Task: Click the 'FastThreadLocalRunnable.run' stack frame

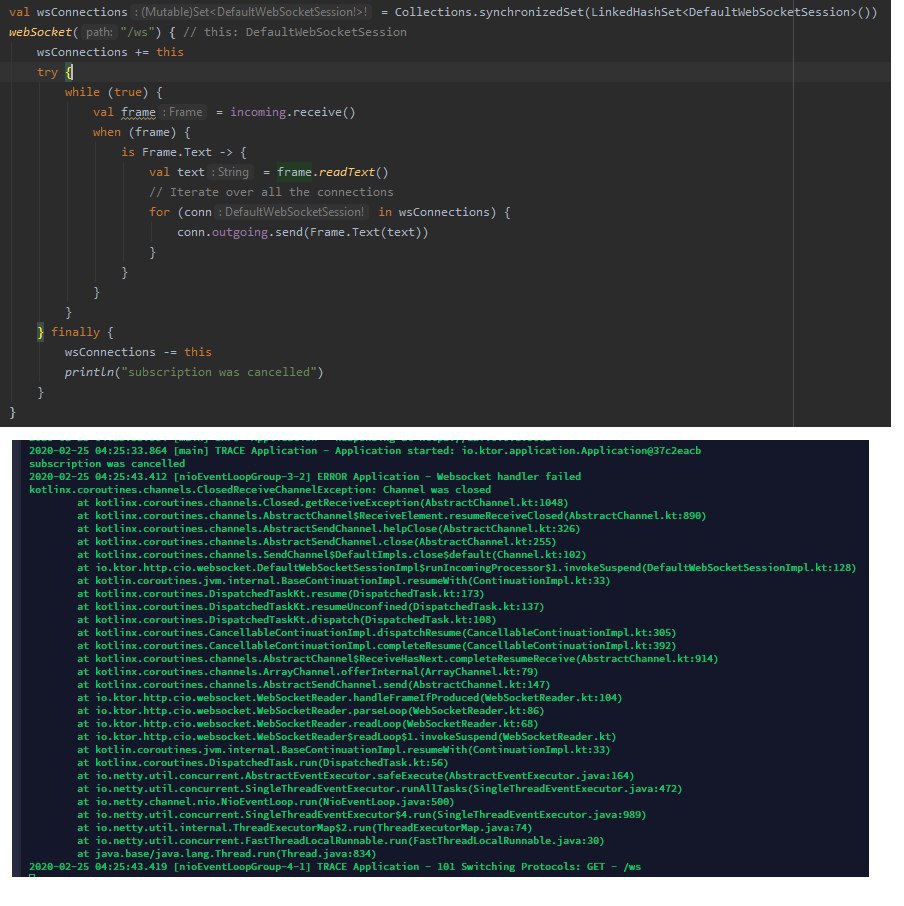Action: [x=340, y=841]
